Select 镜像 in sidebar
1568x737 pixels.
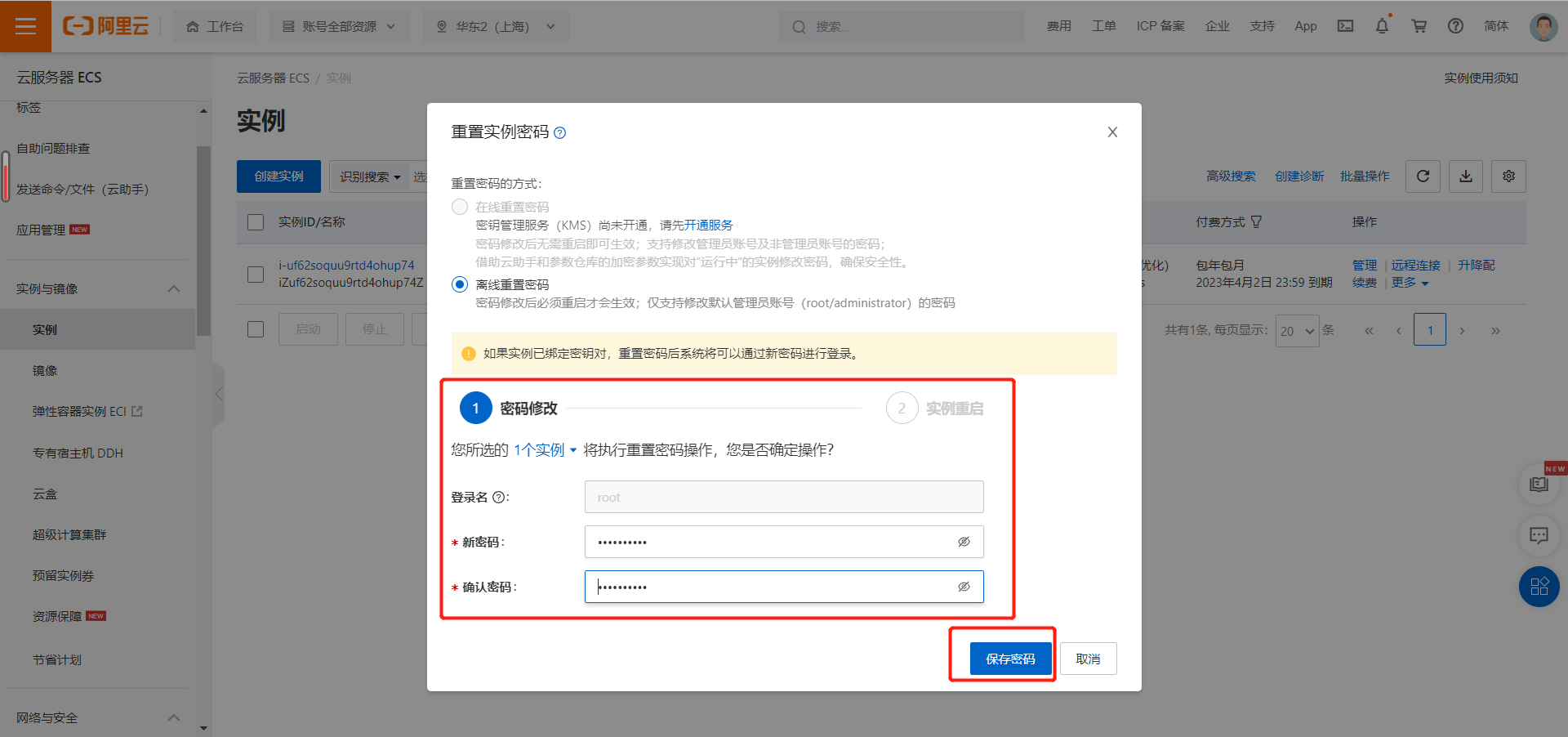[45, 371]
